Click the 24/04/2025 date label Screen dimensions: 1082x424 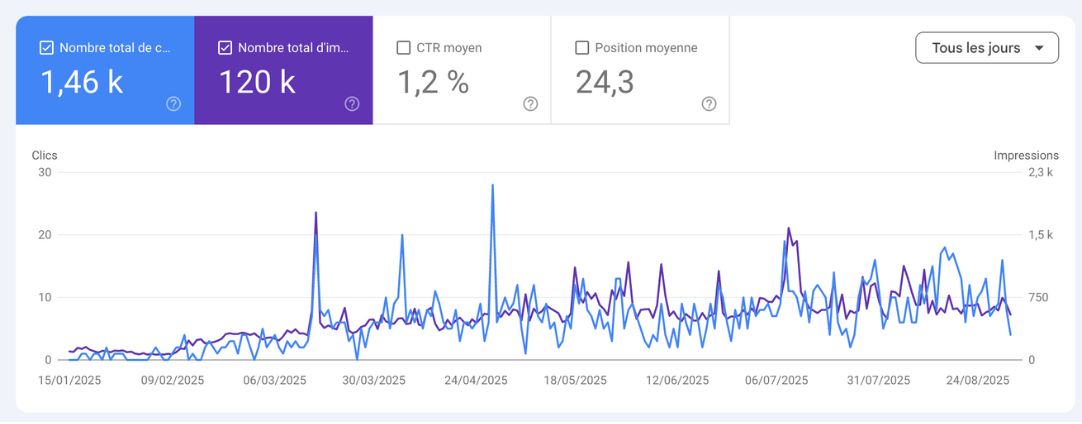click(476, 380)
